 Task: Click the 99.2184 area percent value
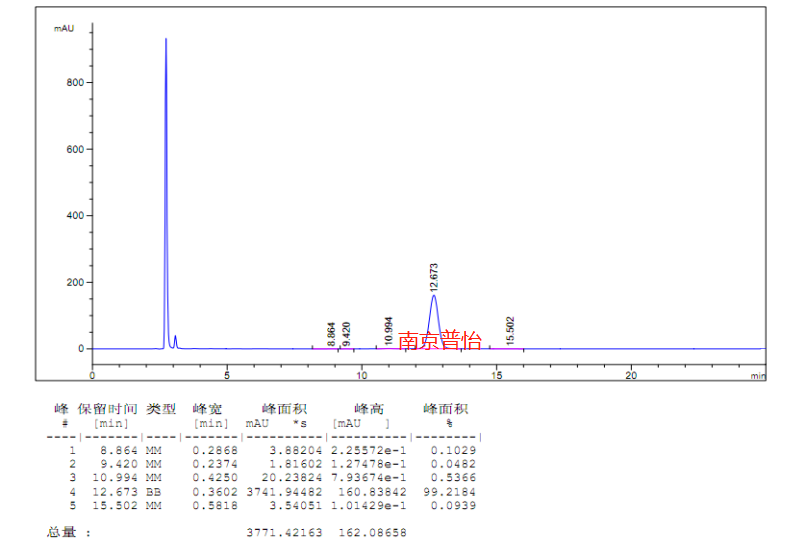coord(453,492)
